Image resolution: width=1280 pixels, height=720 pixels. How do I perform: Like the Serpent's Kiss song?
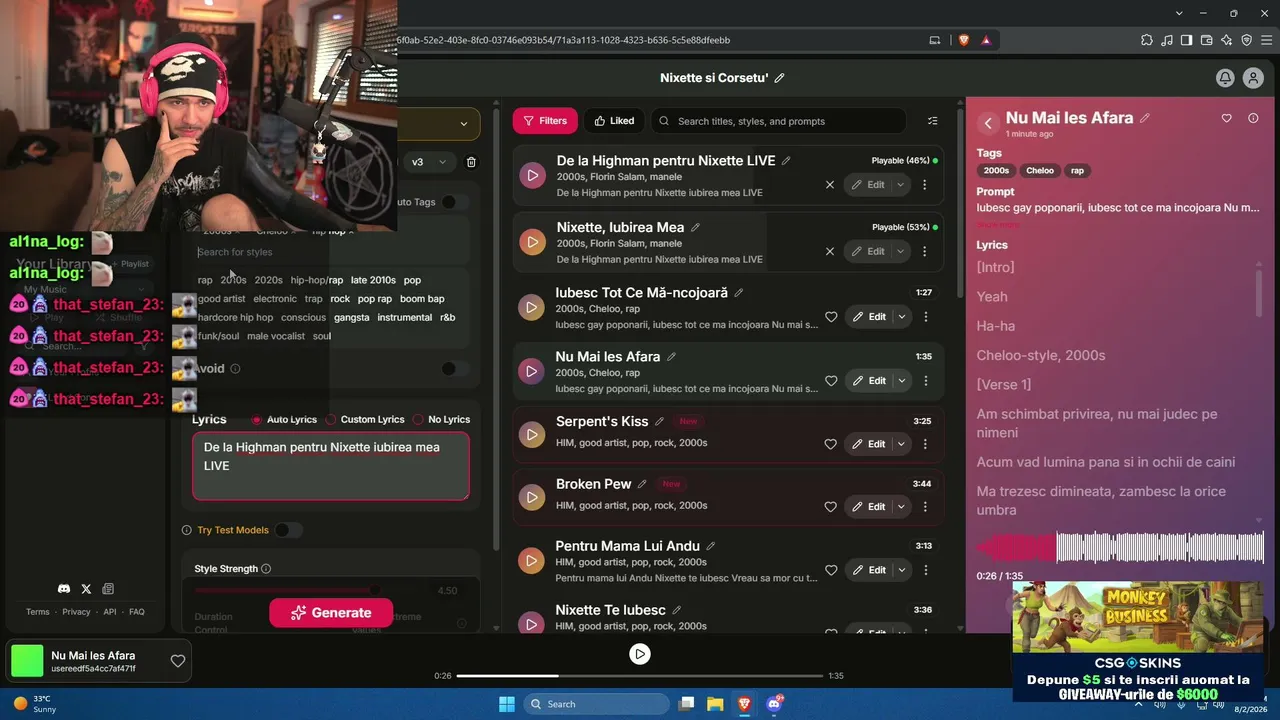coord(831,444)
